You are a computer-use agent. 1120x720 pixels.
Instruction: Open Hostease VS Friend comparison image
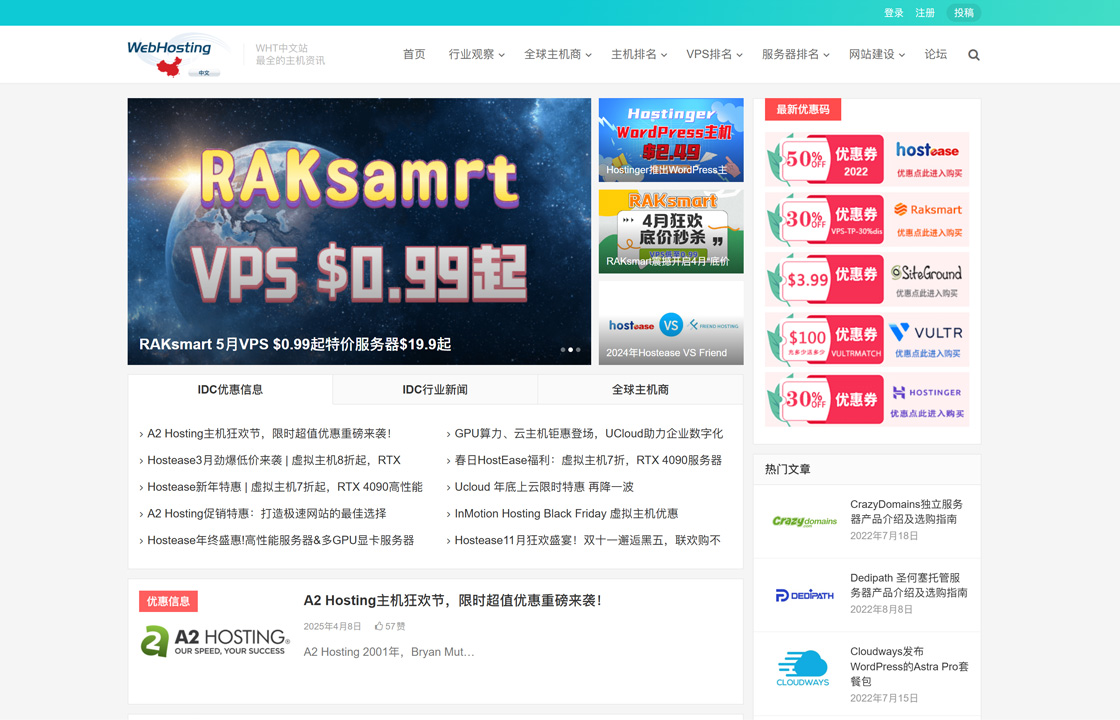[x=671, y=323]
